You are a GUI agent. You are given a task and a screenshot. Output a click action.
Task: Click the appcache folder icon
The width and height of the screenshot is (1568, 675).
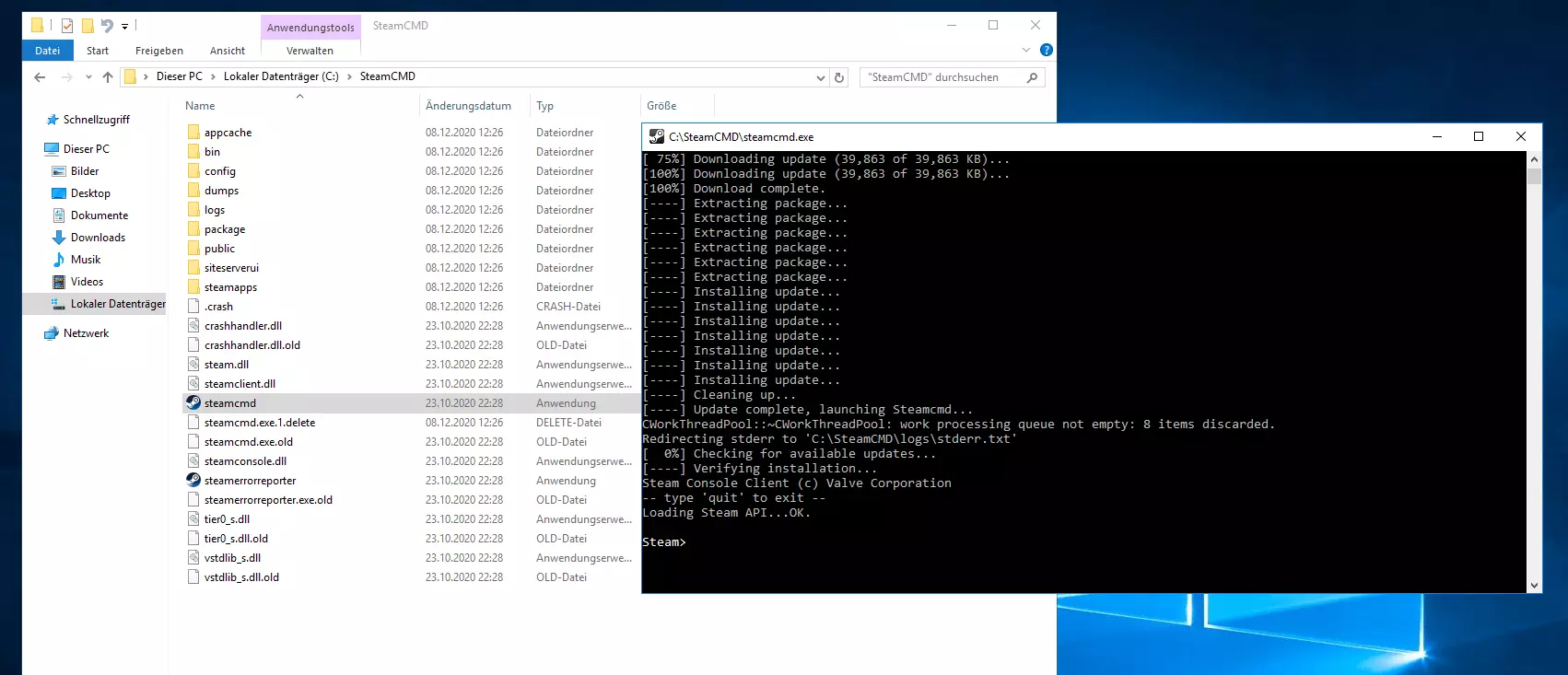pyautogui.click(x=193, y=132)
